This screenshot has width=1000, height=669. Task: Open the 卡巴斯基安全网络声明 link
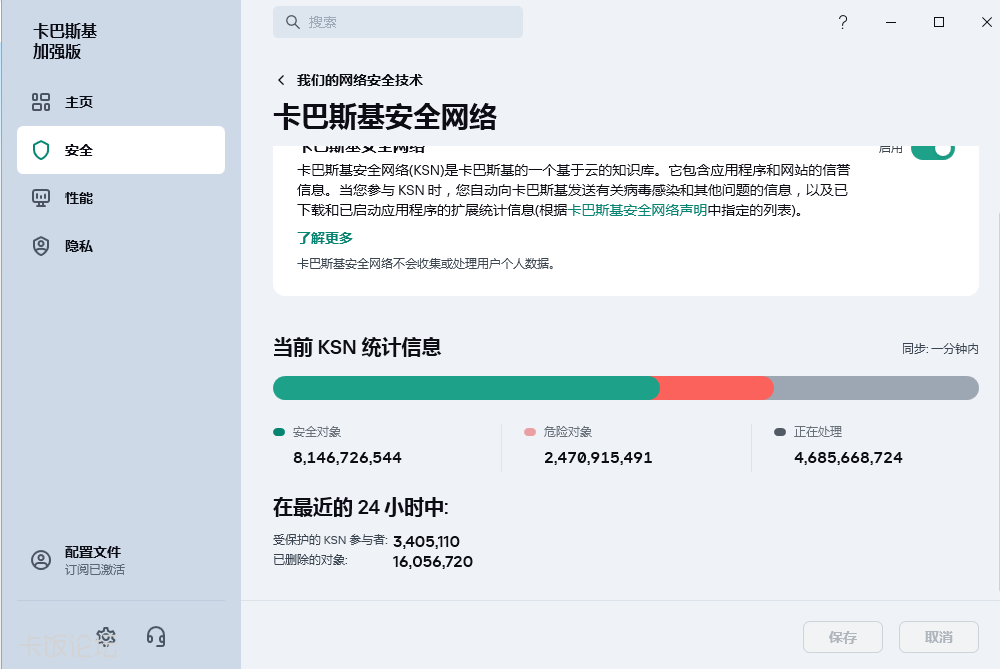638,211
